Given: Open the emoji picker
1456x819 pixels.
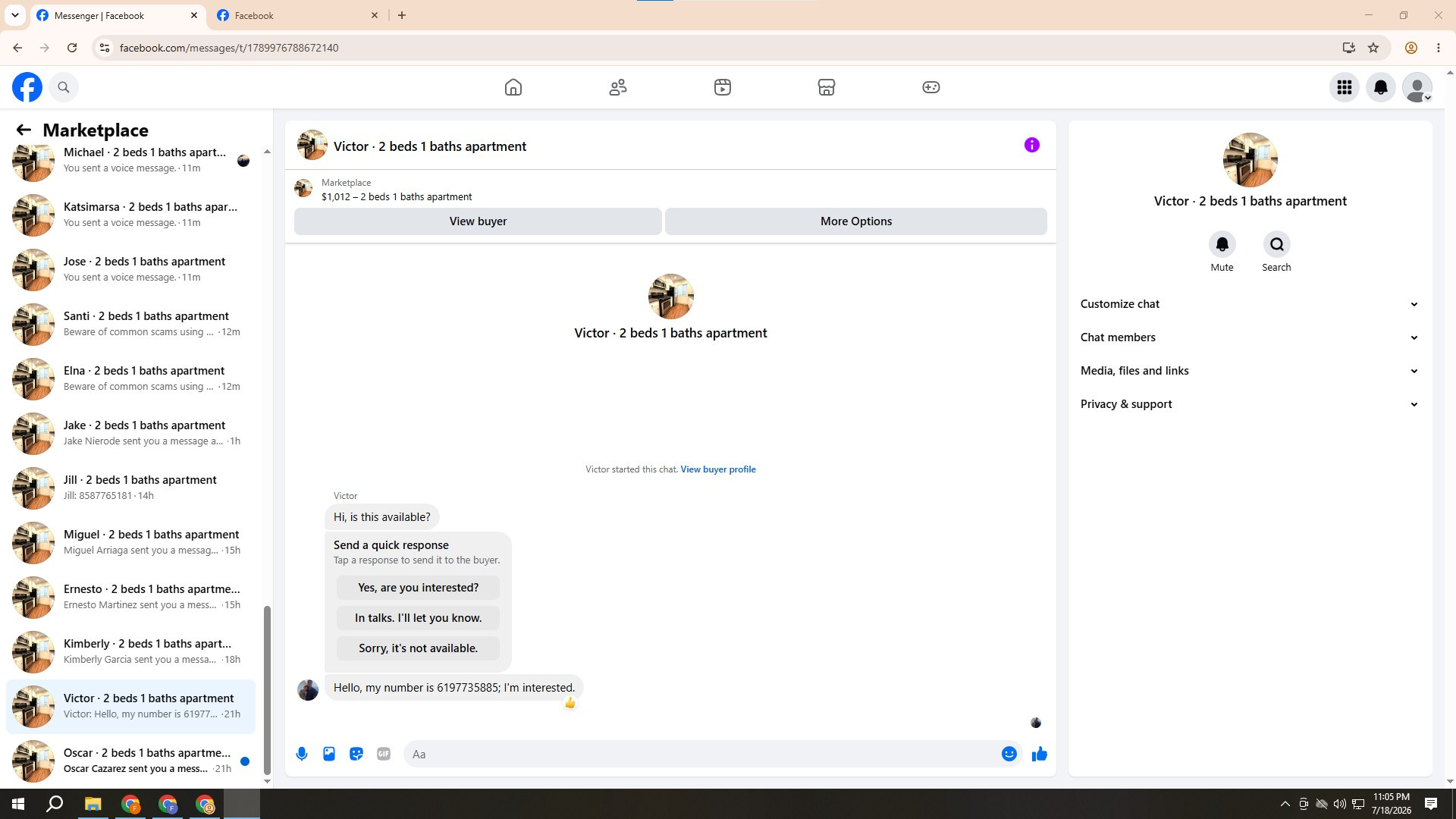Looking at the screenshot, I should [1009, 754].
